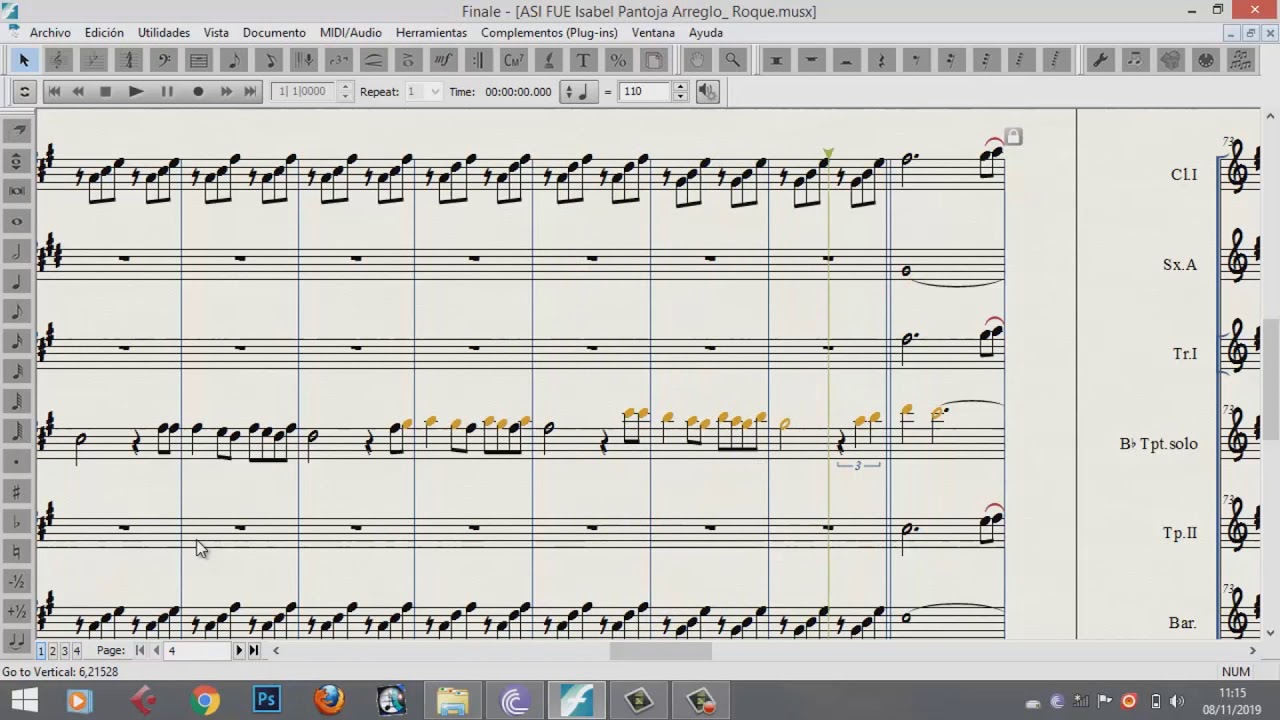This screenshot has width=1280, height=720.
Task: Start playback with Play button
Action: coord(136,92)
